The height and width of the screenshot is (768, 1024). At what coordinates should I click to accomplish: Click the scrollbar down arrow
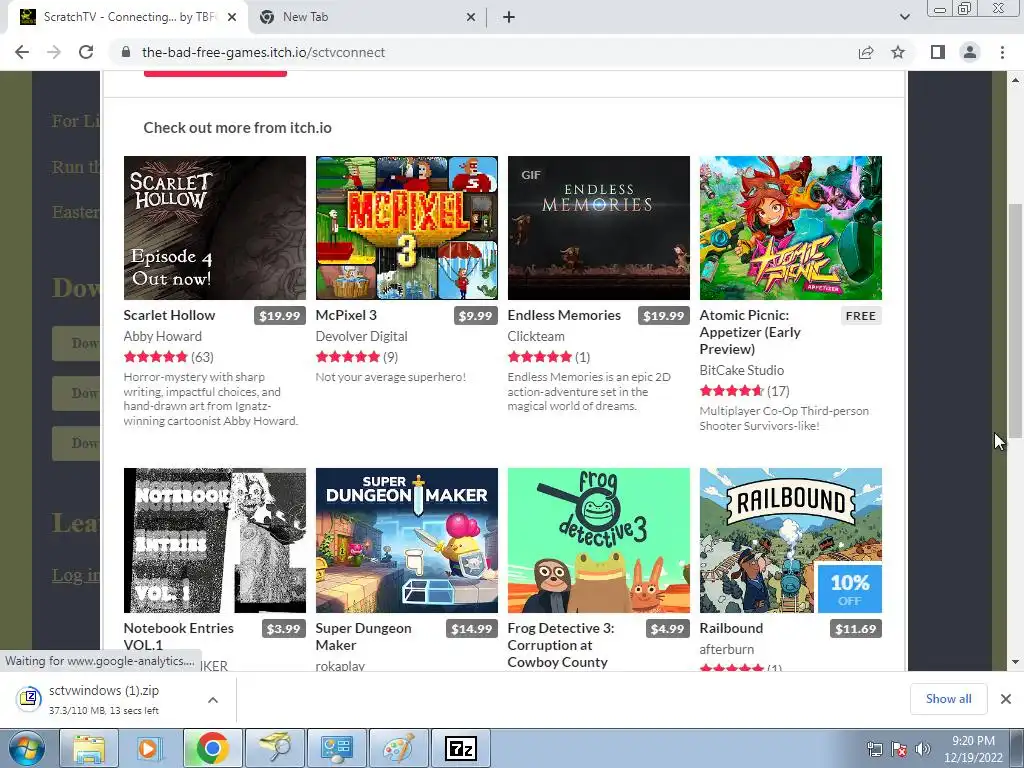1015,662
